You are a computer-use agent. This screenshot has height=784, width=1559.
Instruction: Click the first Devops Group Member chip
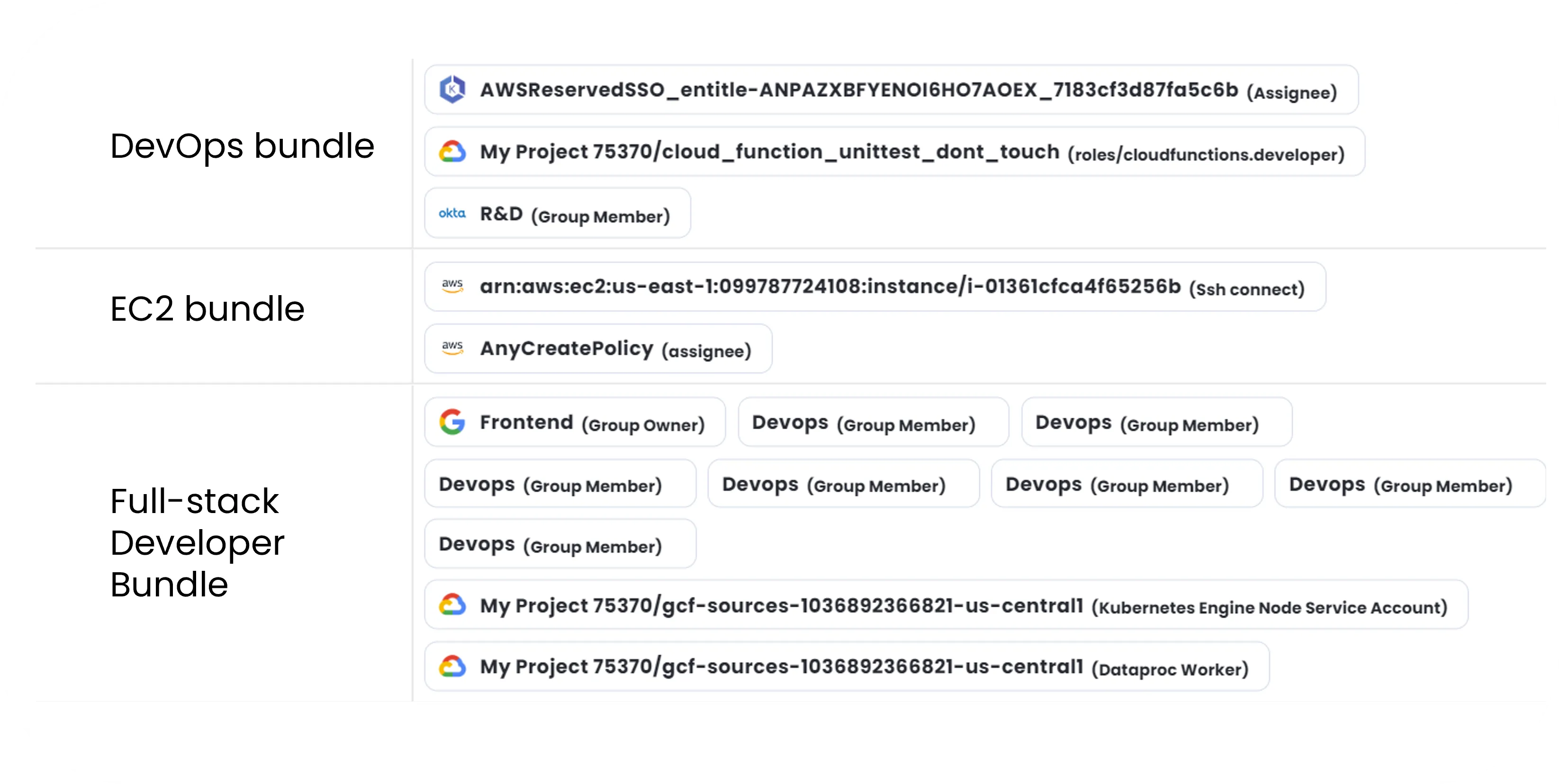872,423
